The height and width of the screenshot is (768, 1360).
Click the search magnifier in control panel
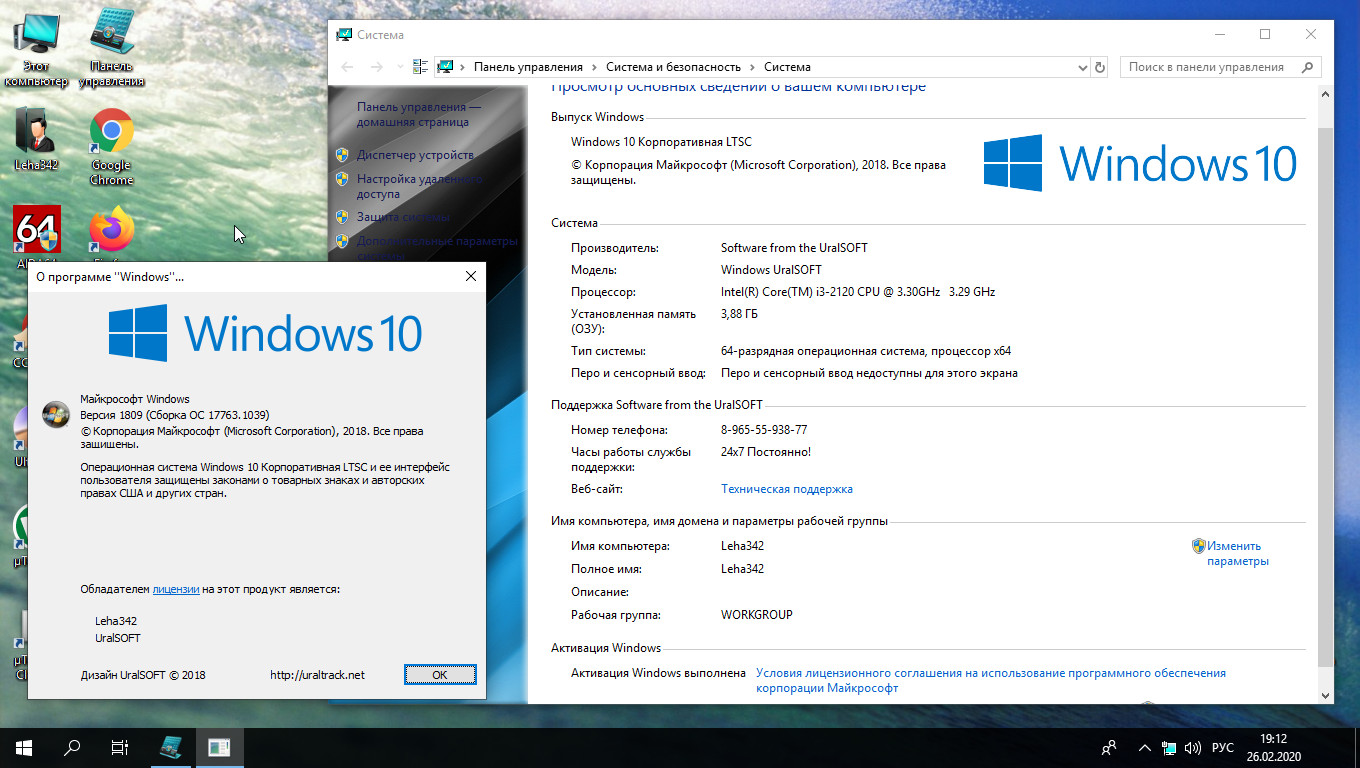1307,67
